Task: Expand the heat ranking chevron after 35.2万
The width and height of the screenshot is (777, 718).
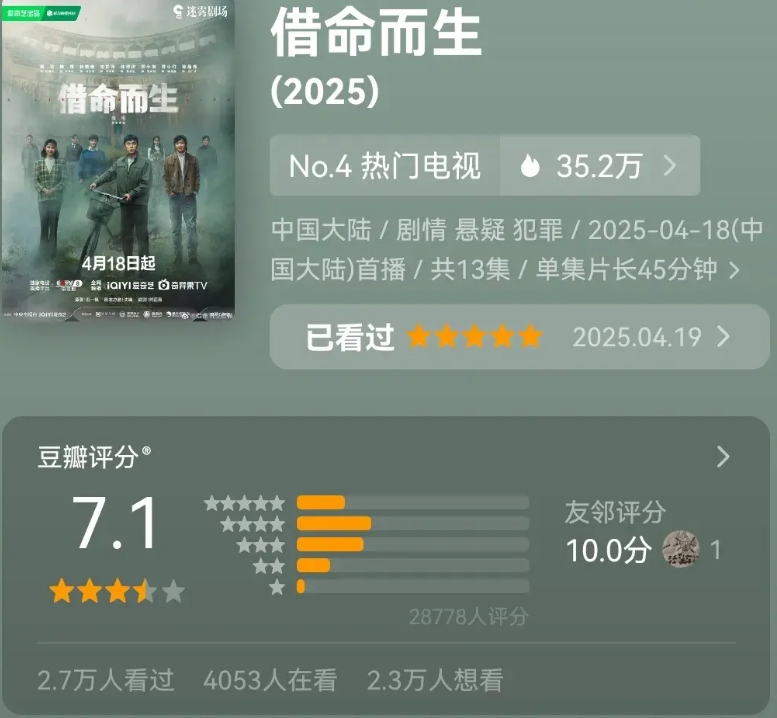Action: point(670,166)
